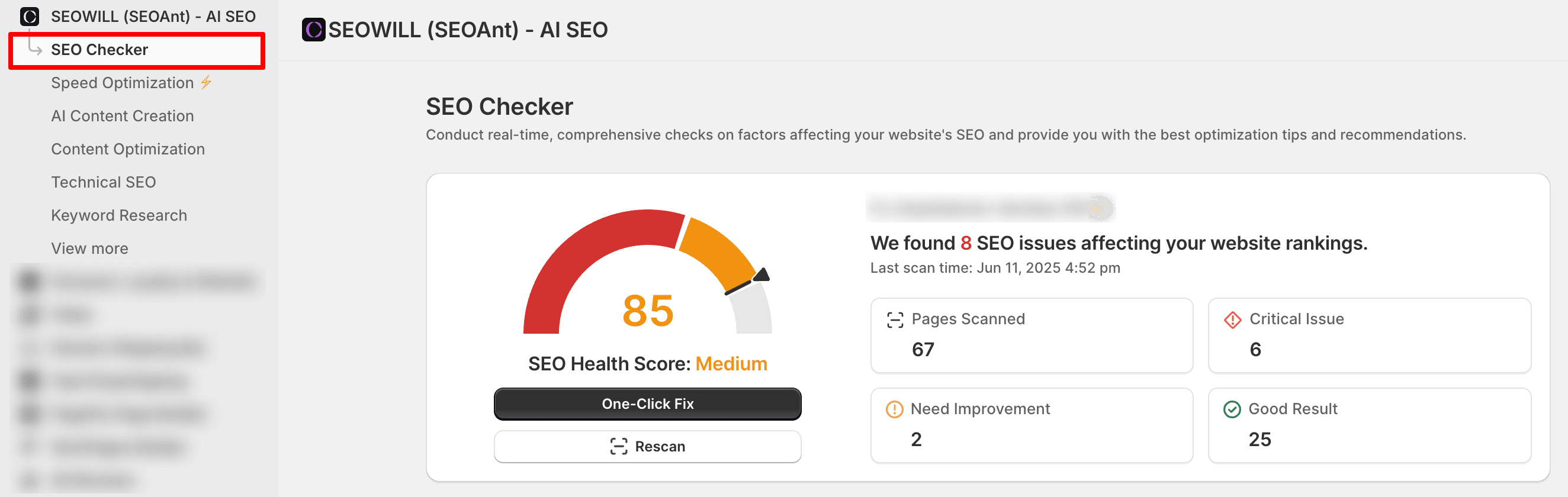Go to Content Optimization section
This screenshot has width=1568, height=497.
click(128, 149)
